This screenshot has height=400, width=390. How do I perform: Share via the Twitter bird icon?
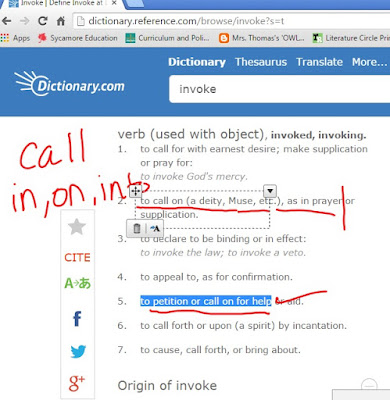pyautogui.click(x=78, y=351)
